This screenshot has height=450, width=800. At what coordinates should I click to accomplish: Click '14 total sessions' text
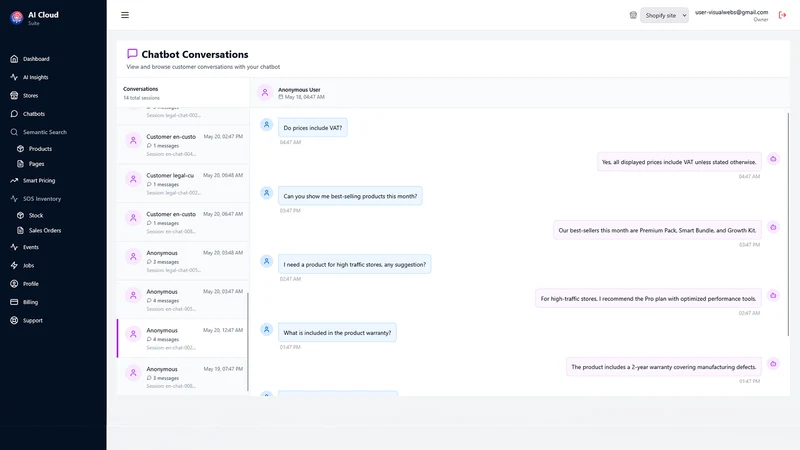141,98
